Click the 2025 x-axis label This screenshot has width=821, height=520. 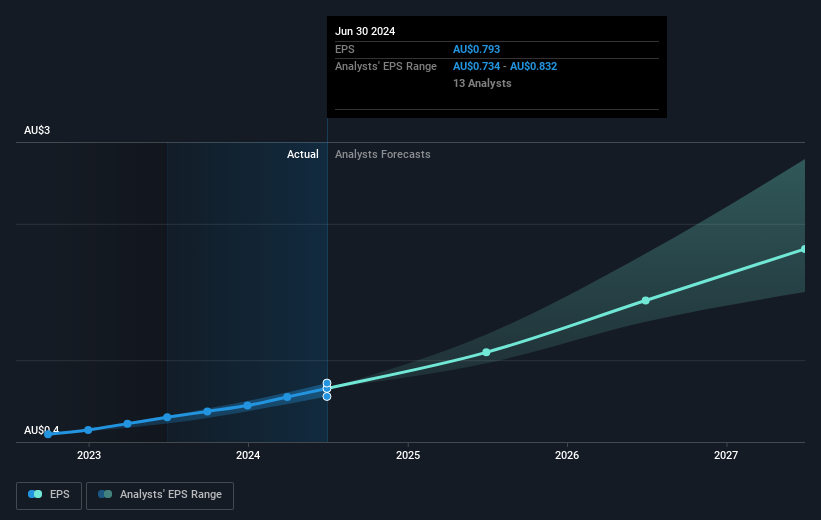tap(408, 456)
